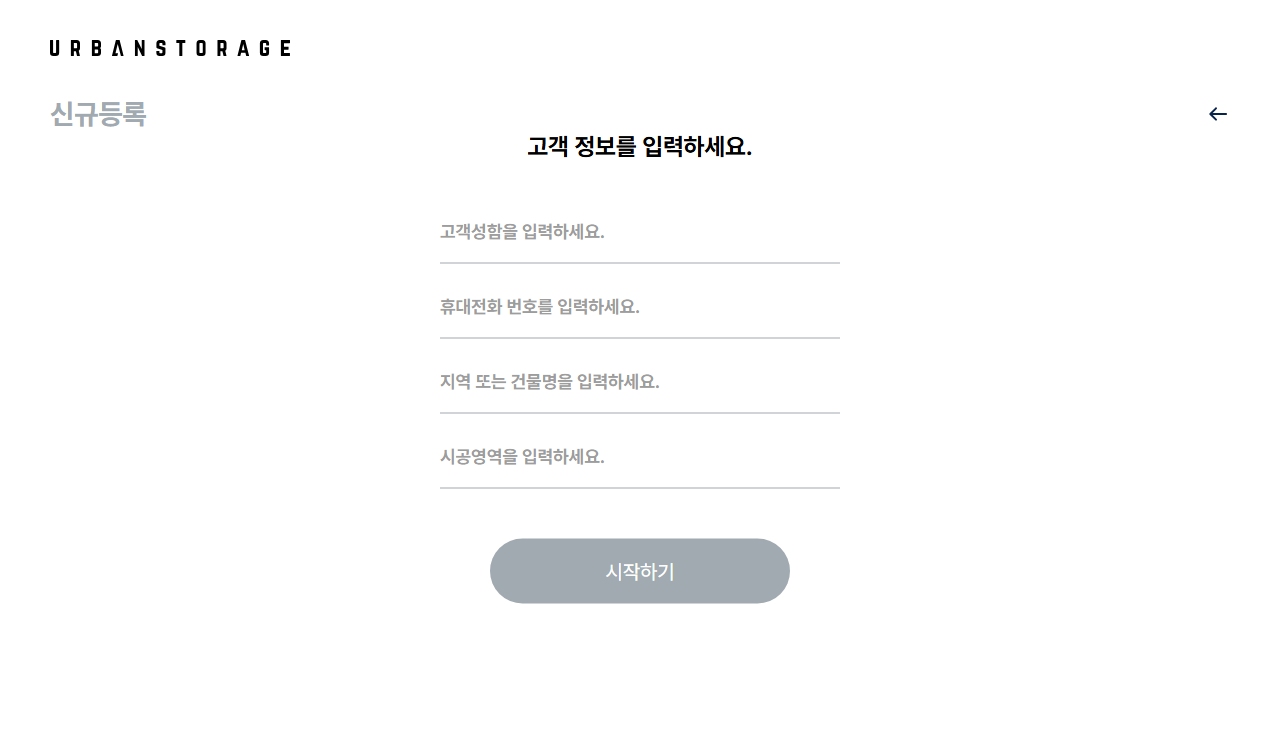Screen dimensions: 1280x748
Task: Focus the 고객성함 name input field
Action: tap(640, 232)
